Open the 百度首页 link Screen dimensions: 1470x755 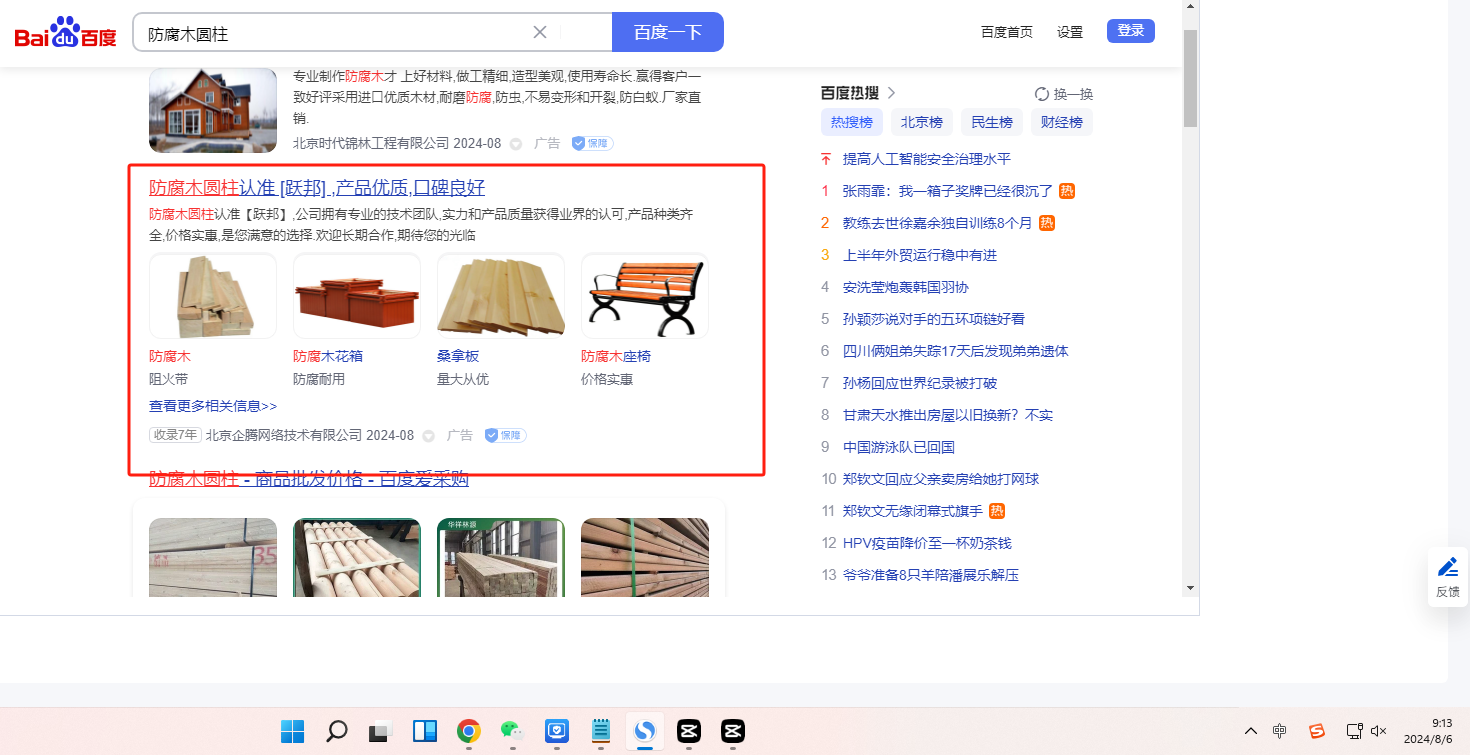(x=1007, y=32)
